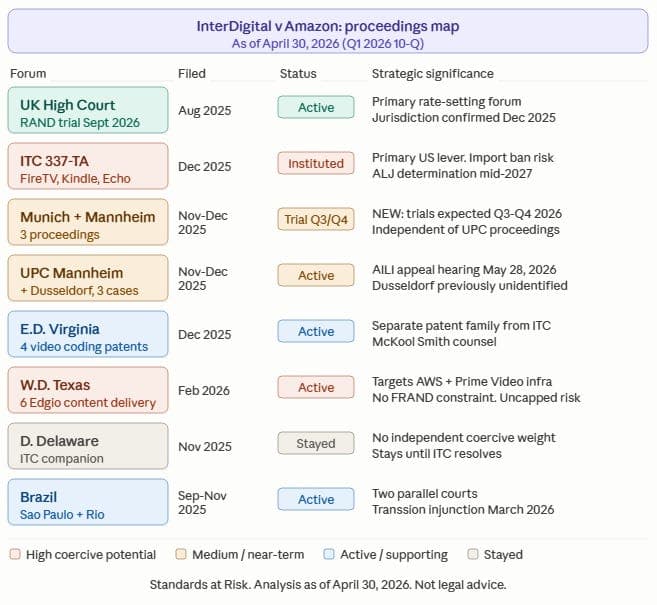
Task: Click the Active badge in UPC Mannheim row
Action: point(316,275)
